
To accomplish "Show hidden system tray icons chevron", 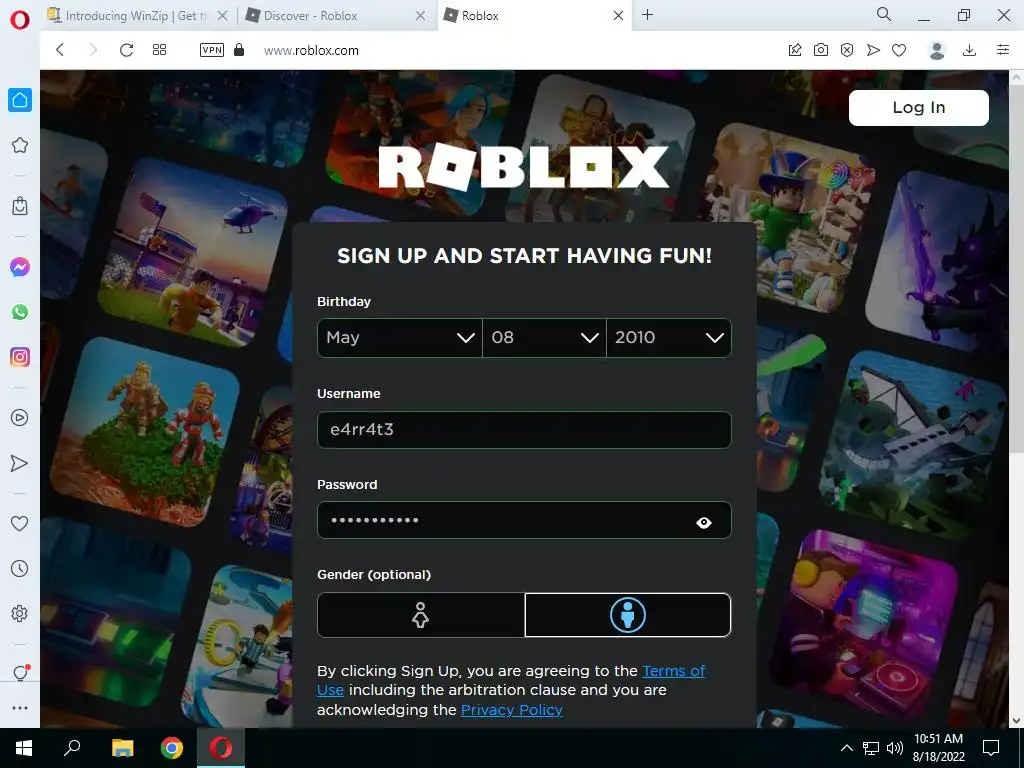I will pyautogui.click(x=846, y=748).
